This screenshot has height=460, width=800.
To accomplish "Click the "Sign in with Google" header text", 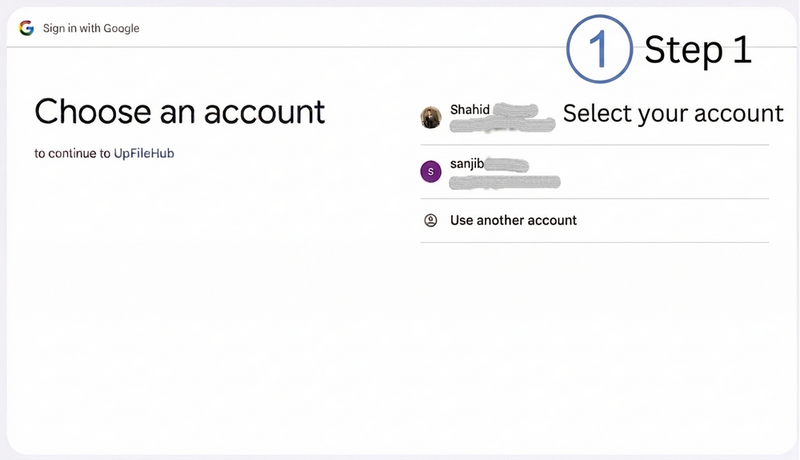I will pyautogui.click(x=91, y=28).
